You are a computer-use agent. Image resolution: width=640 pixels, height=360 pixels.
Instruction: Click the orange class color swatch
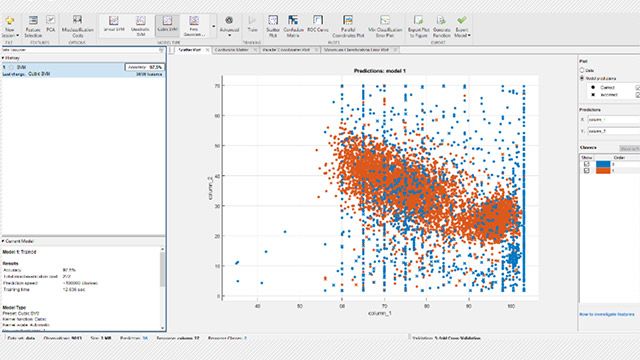pyautogui.click(x=603, y=171)
